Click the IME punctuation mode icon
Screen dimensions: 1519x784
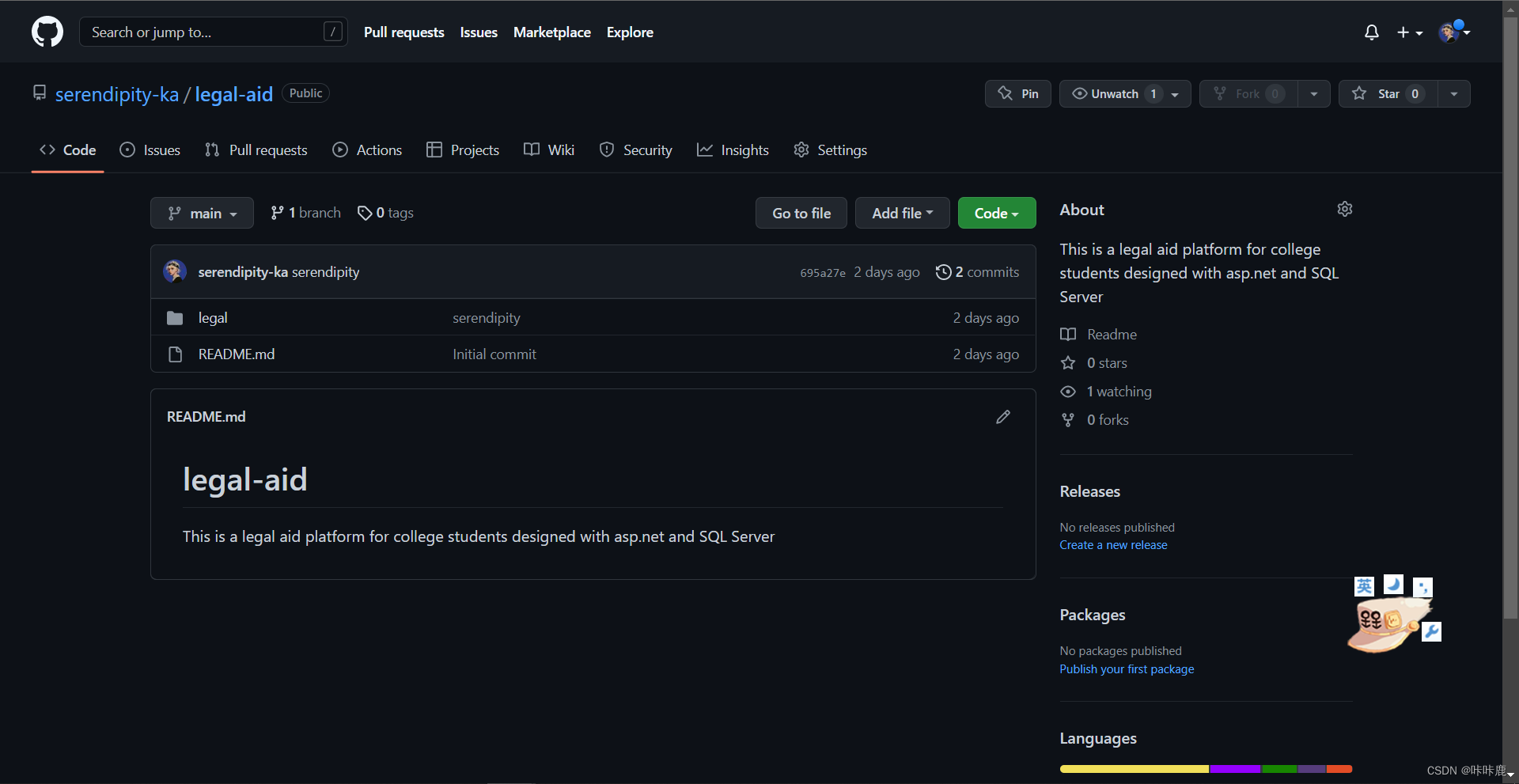(1422, 587)
